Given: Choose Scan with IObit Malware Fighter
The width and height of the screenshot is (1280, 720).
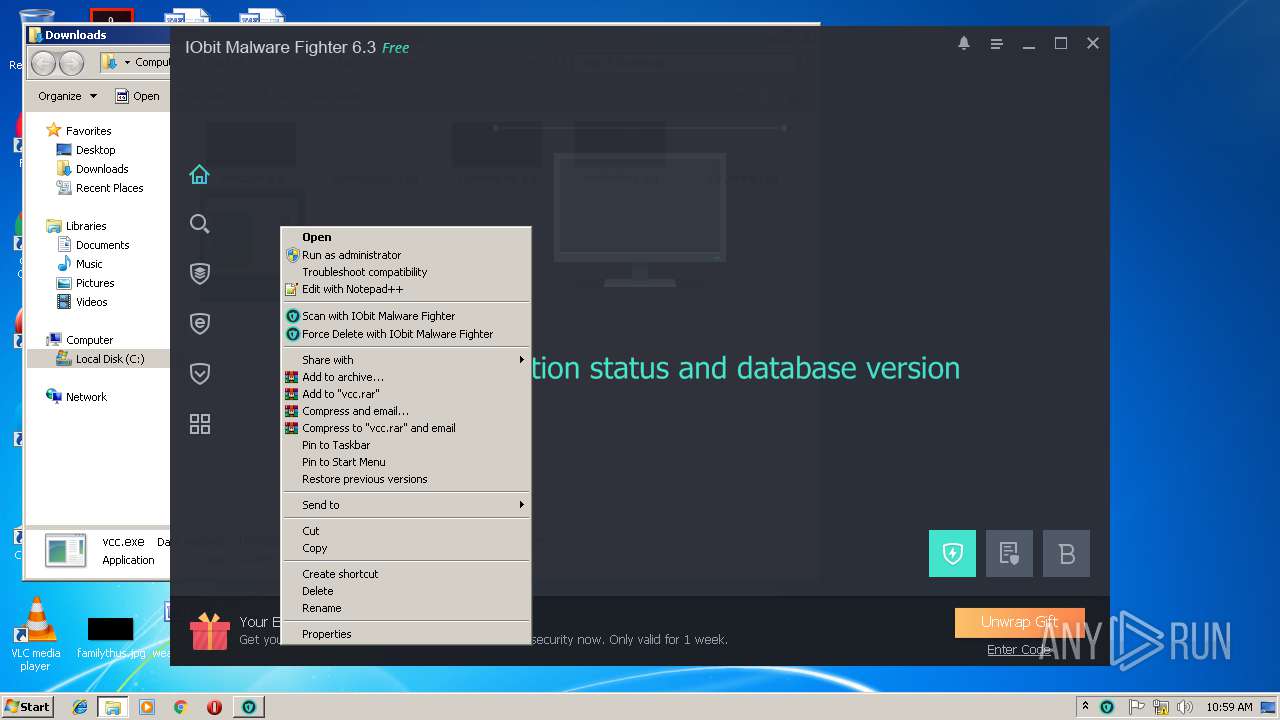Looking at the screenshot, I should coord(406,316).
